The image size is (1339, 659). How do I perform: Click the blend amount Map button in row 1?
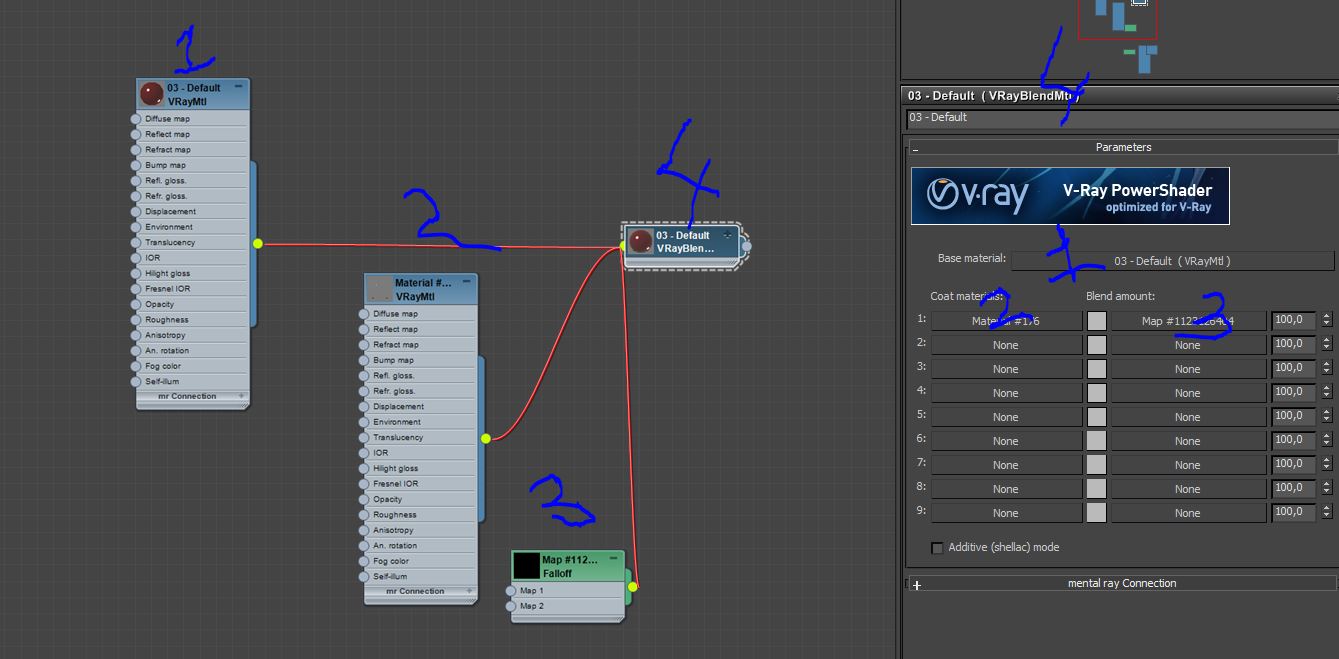[1188, 321]
